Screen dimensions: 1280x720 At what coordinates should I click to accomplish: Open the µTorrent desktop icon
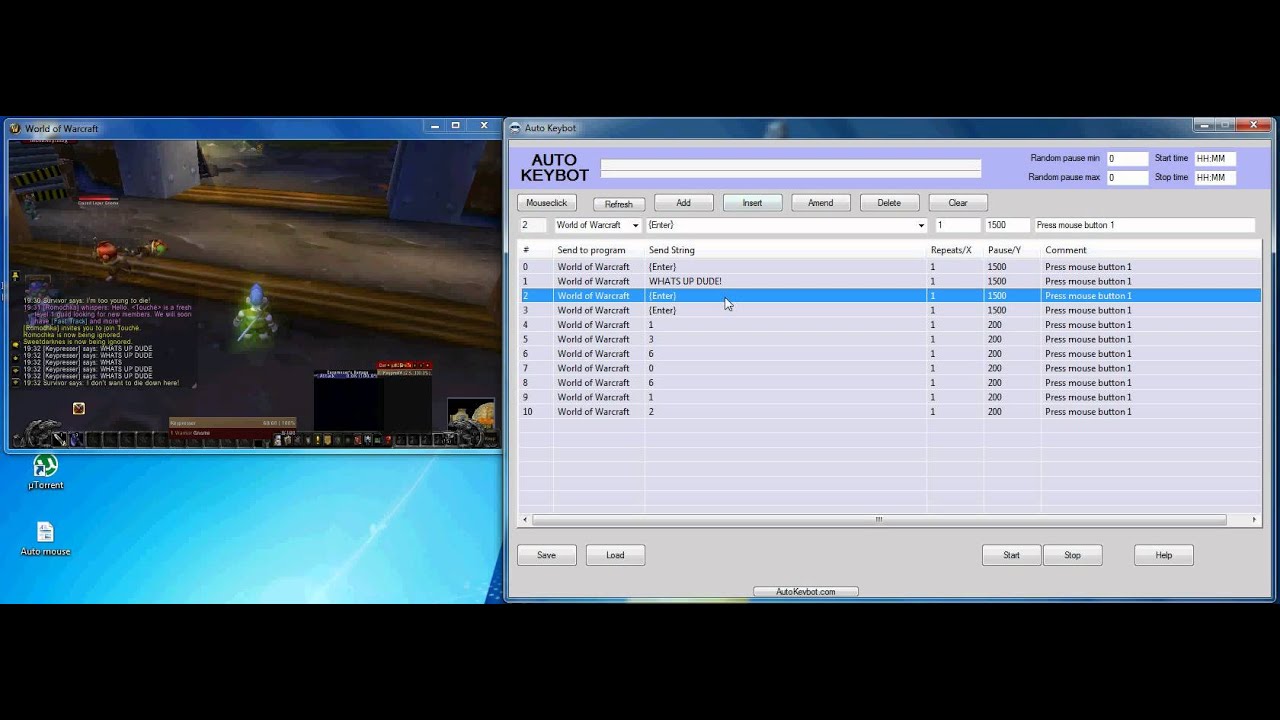point(45,471)
